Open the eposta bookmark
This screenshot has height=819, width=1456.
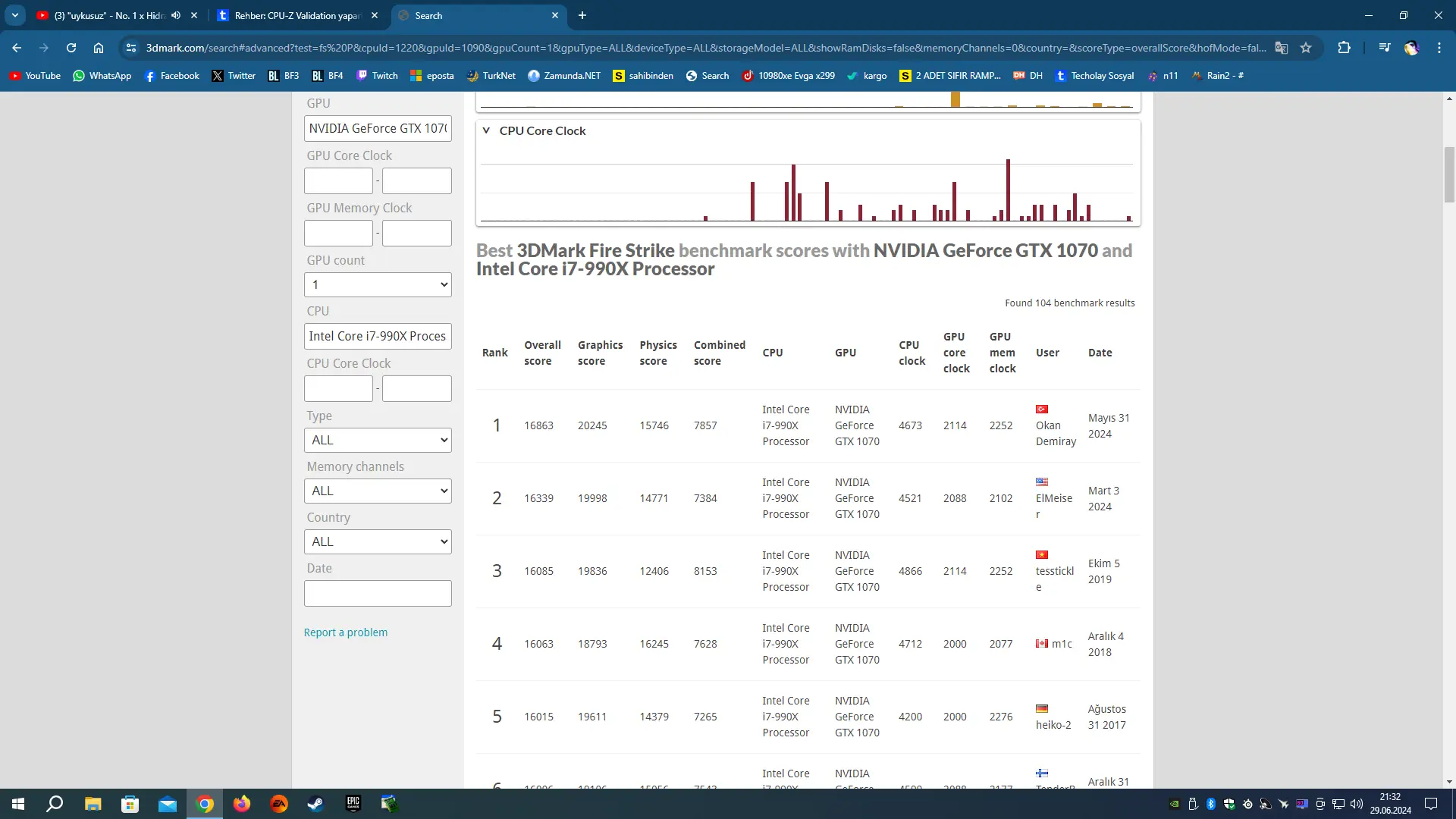[432, 76]
